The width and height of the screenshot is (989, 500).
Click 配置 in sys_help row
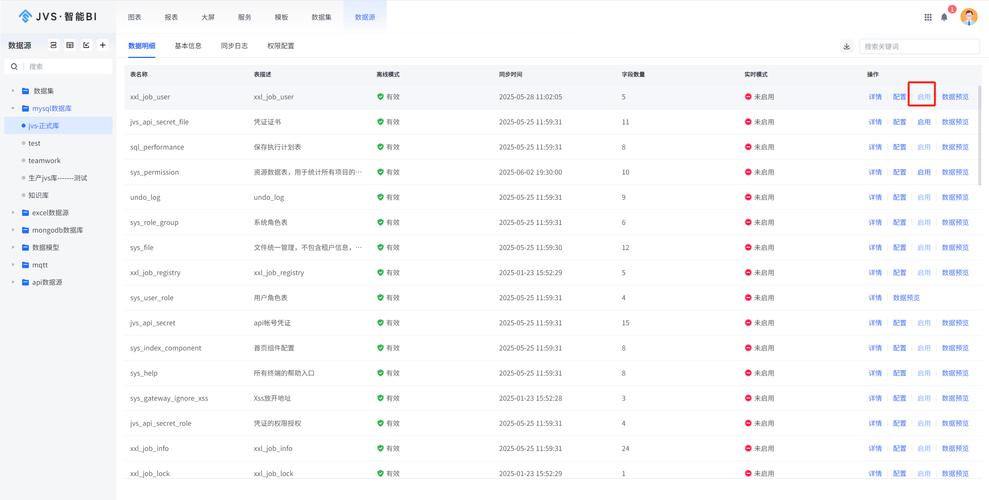pyautogui.click(x=899, y=373)
